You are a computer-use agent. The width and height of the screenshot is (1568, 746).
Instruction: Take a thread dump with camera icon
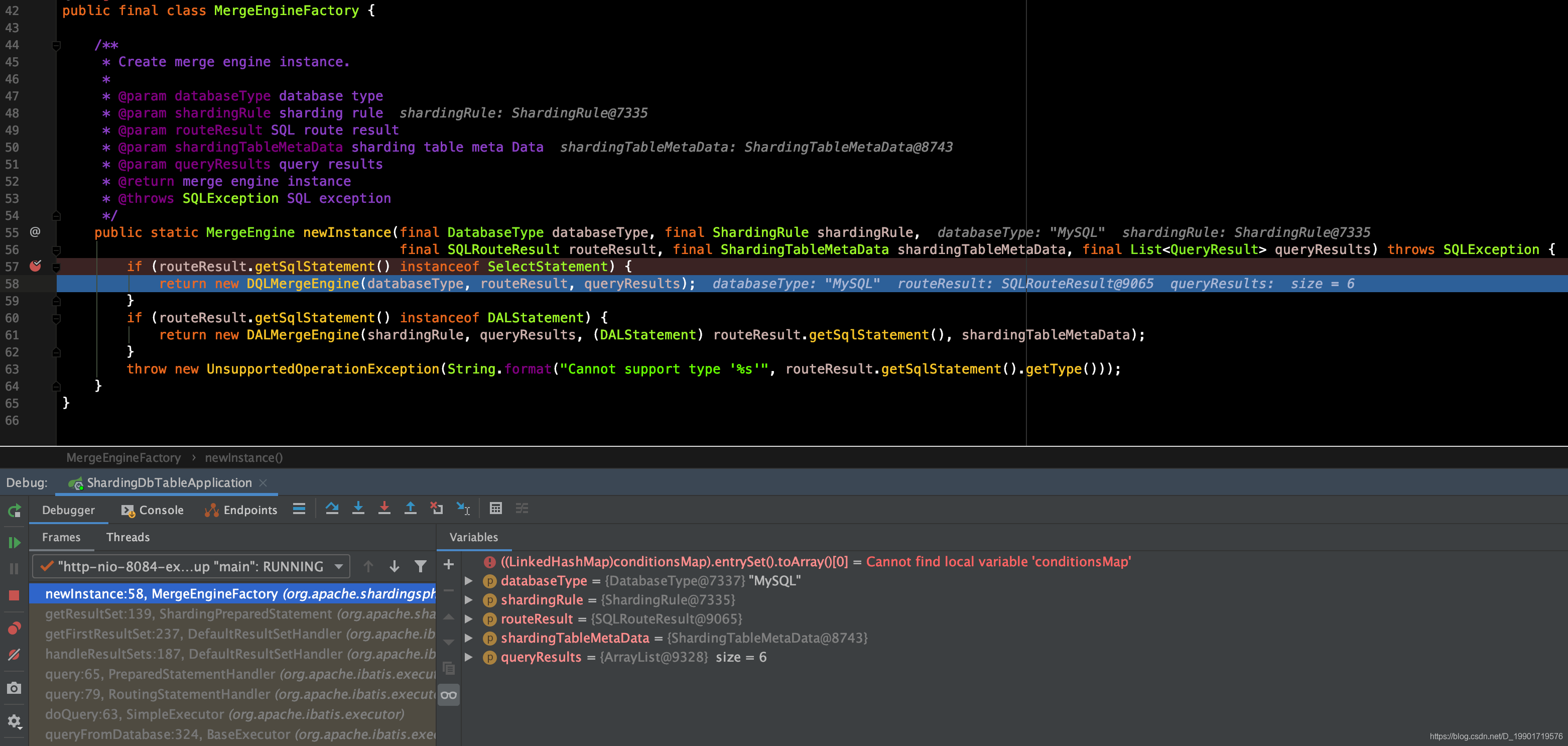coord(14,688)
